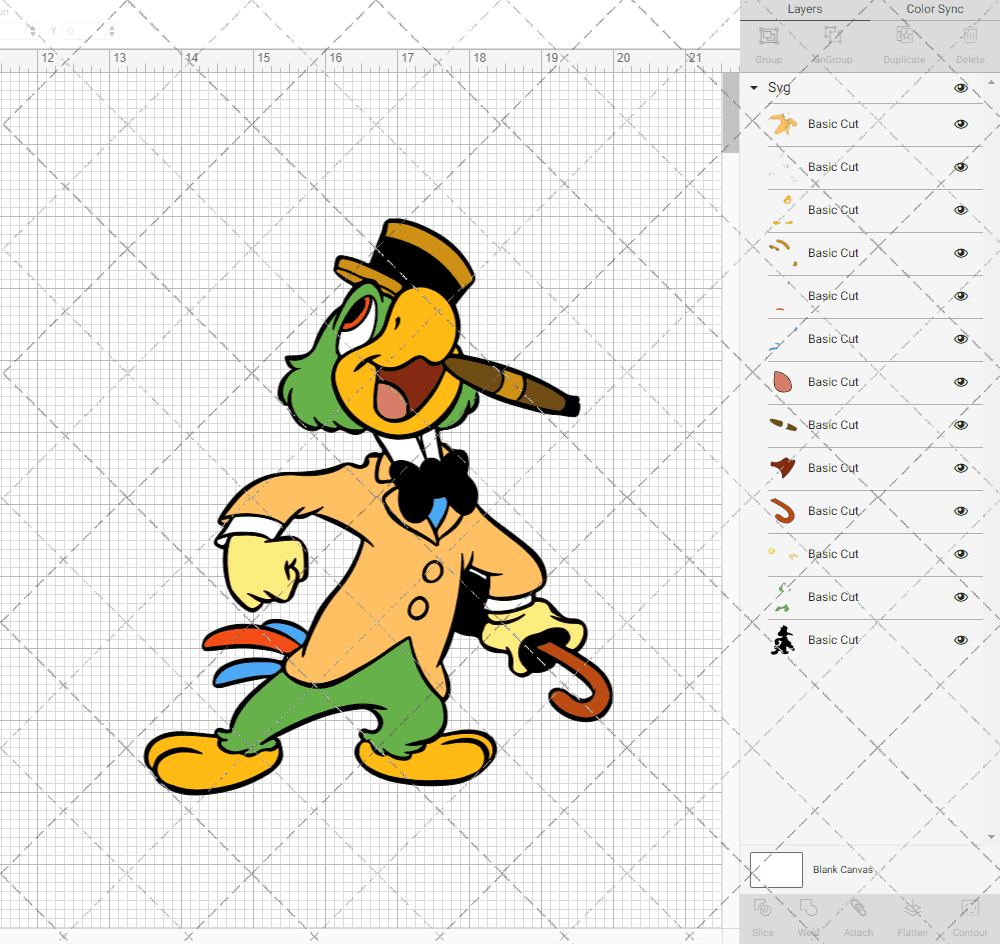Use the Weld tool

pos(808,908)
